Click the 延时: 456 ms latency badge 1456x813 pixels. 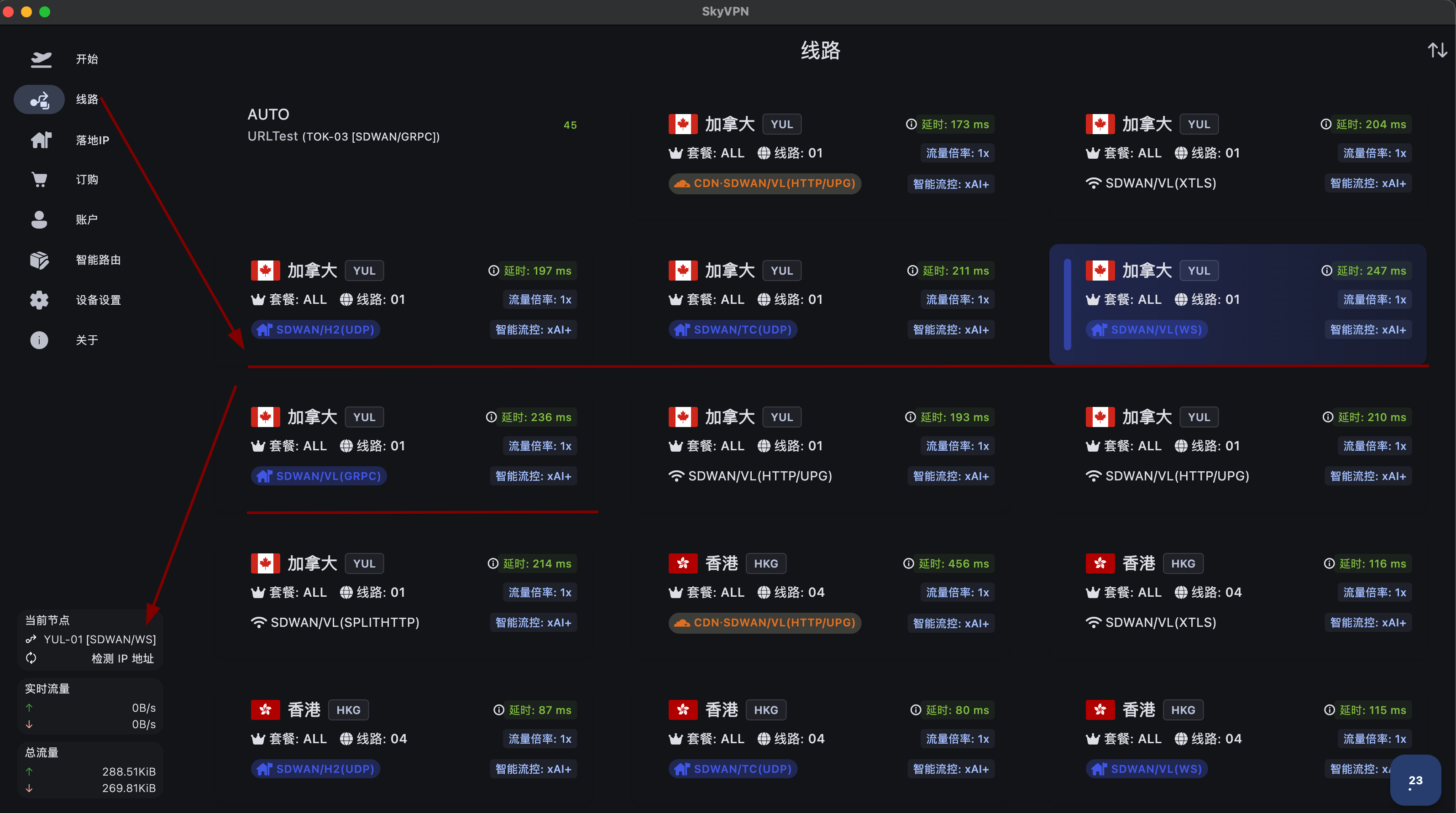(953, 563)
